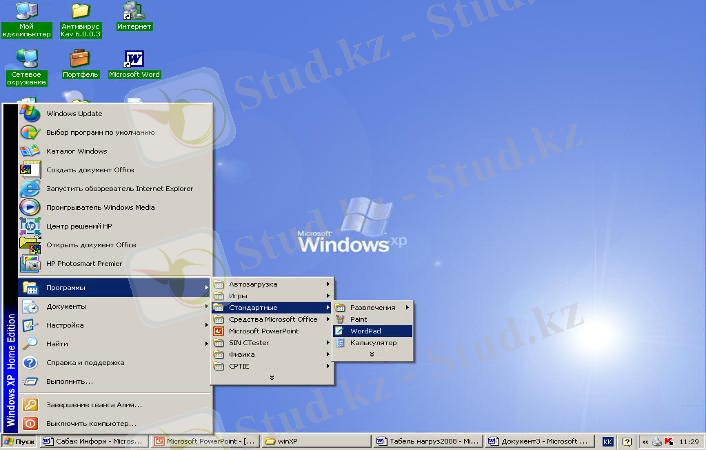Click HP Photosmart Premier entry
This screenshot has width=706, height=450.
tap(85, 263)
